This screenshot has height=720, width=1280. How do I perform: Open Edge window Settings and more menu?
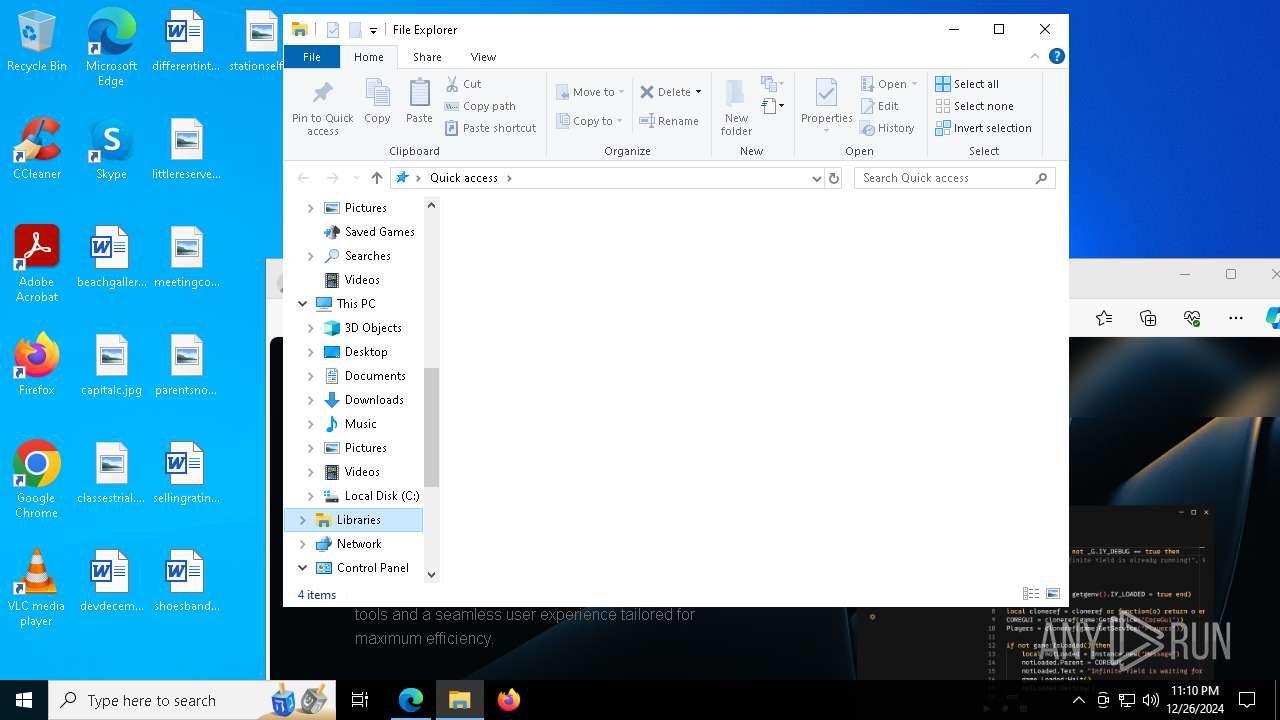(x=1236, y=318)
